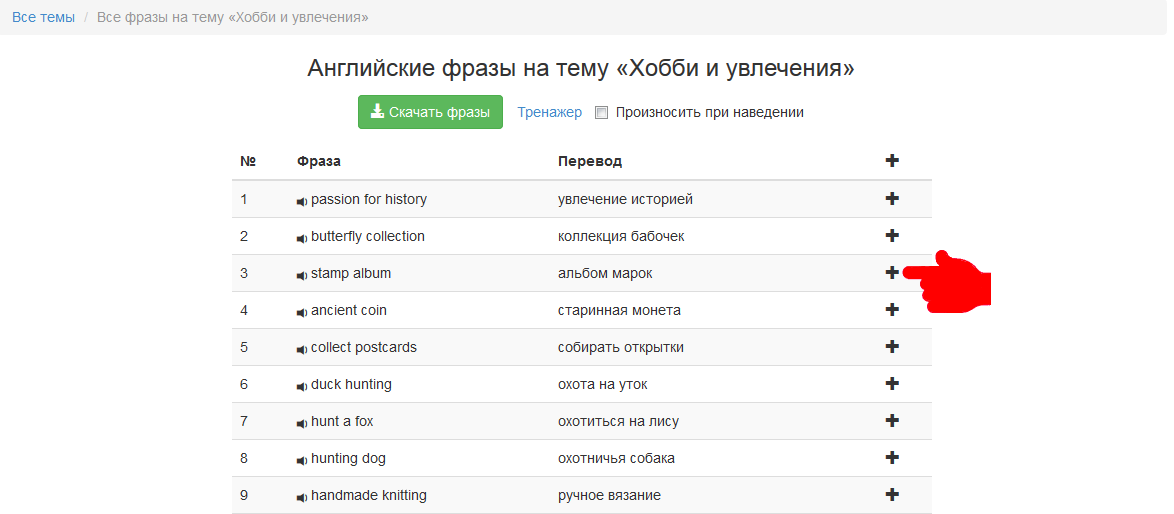Click the phrase 'hunt a fox'
The width and height of the screenshot is (1174, 514).
tap(342, 421)
